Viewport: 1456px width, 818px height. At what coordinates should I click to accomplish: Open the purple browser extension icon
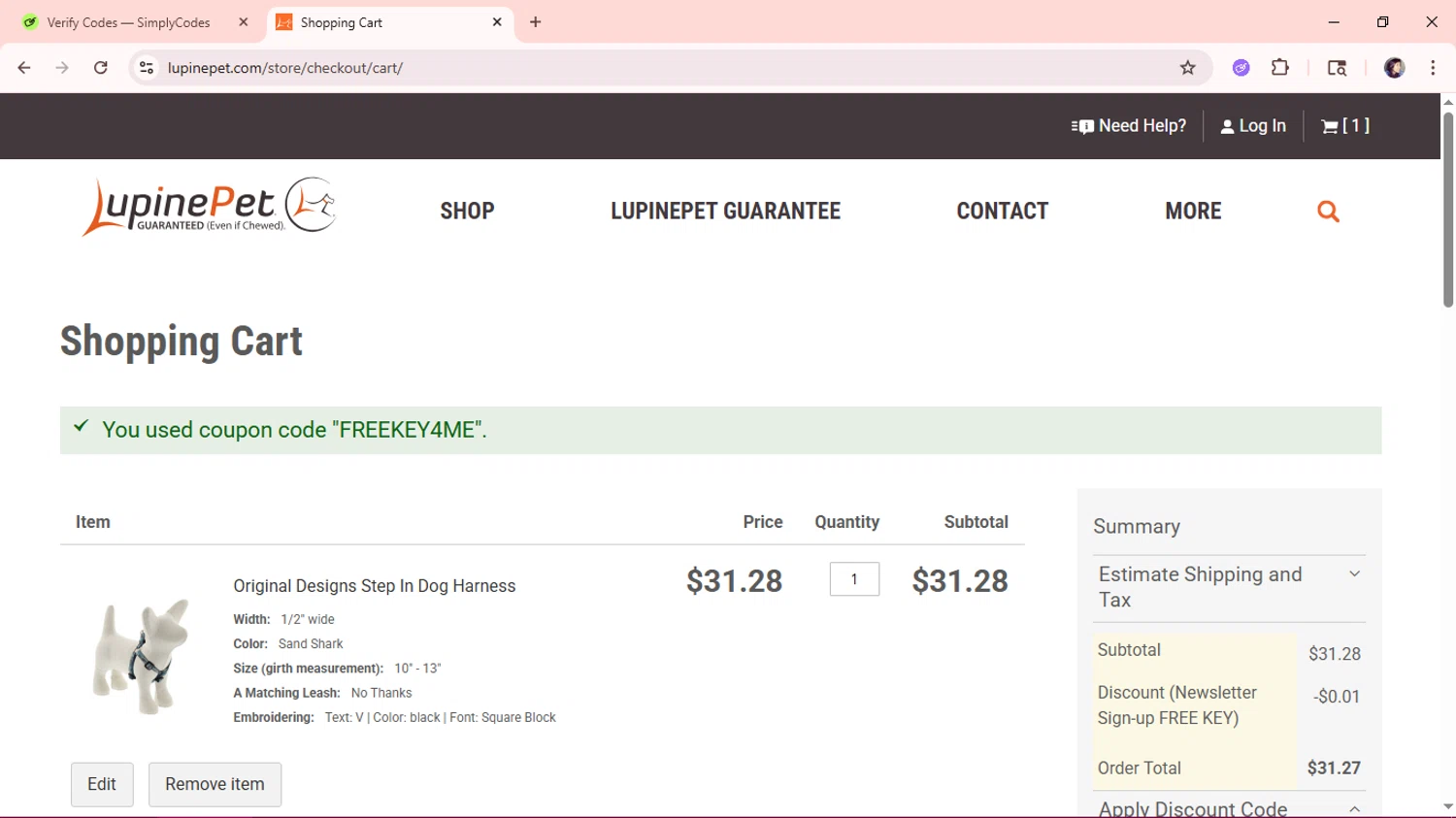(x=1241, y=68)
